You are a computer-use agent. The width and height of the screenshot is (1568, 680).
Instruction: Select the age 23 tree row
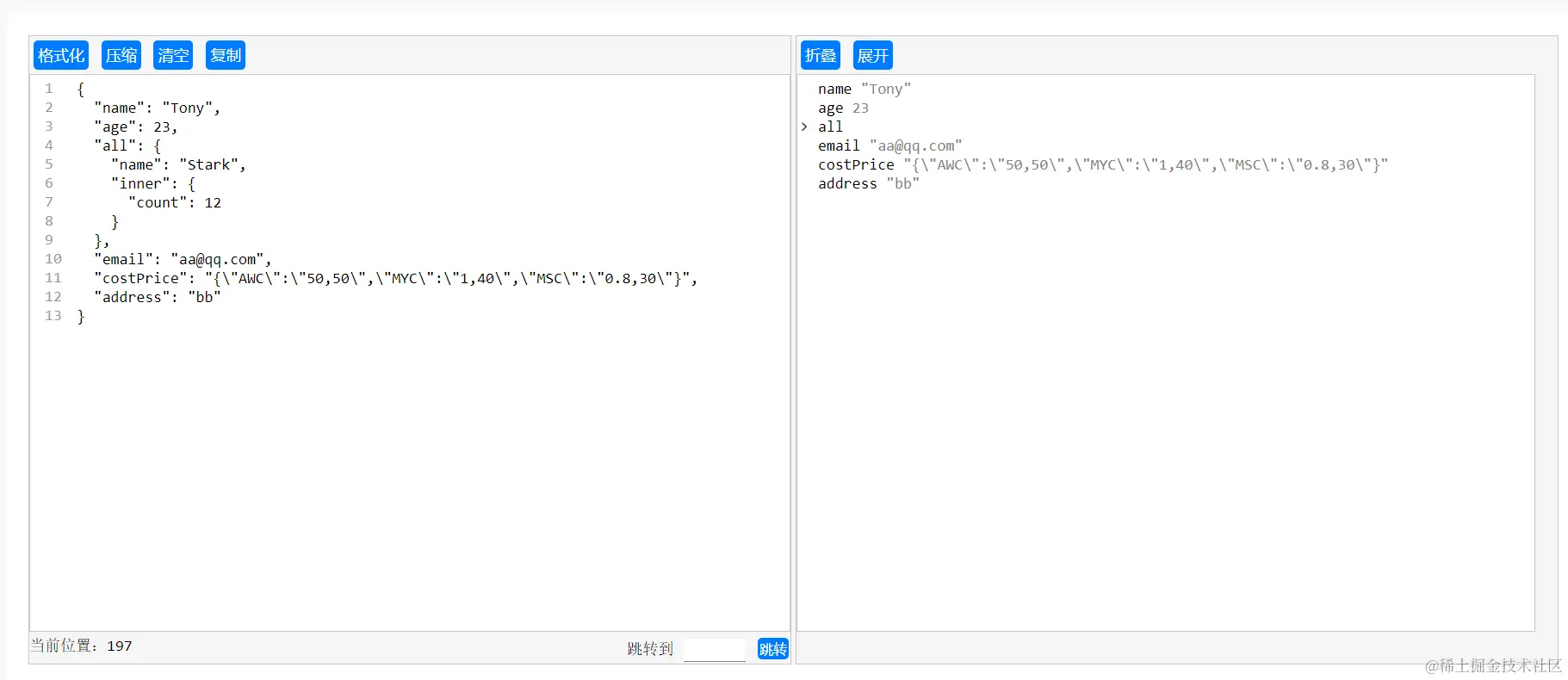tap(843, 108)
